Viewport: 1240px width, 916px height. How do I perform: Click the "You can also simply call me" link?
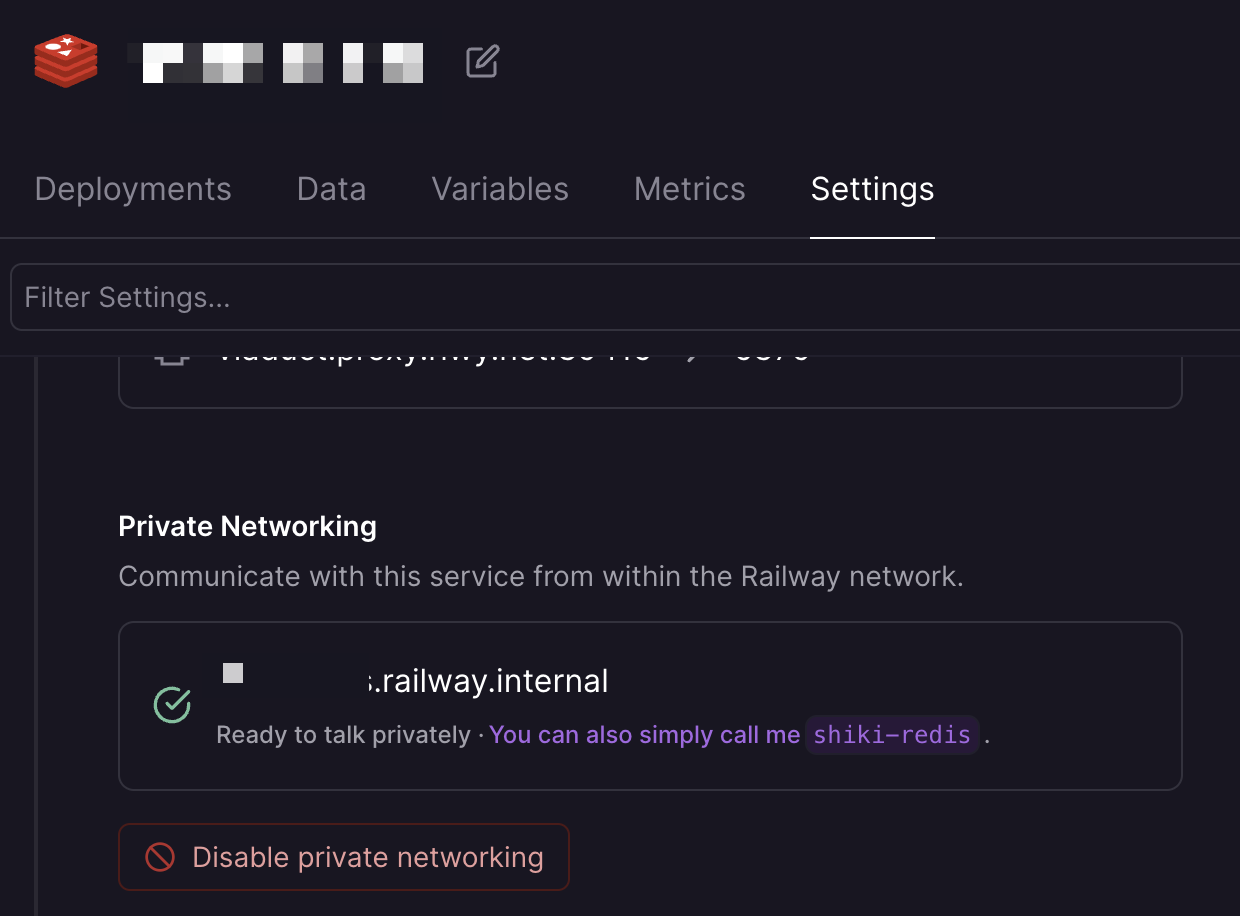point(644,735)
